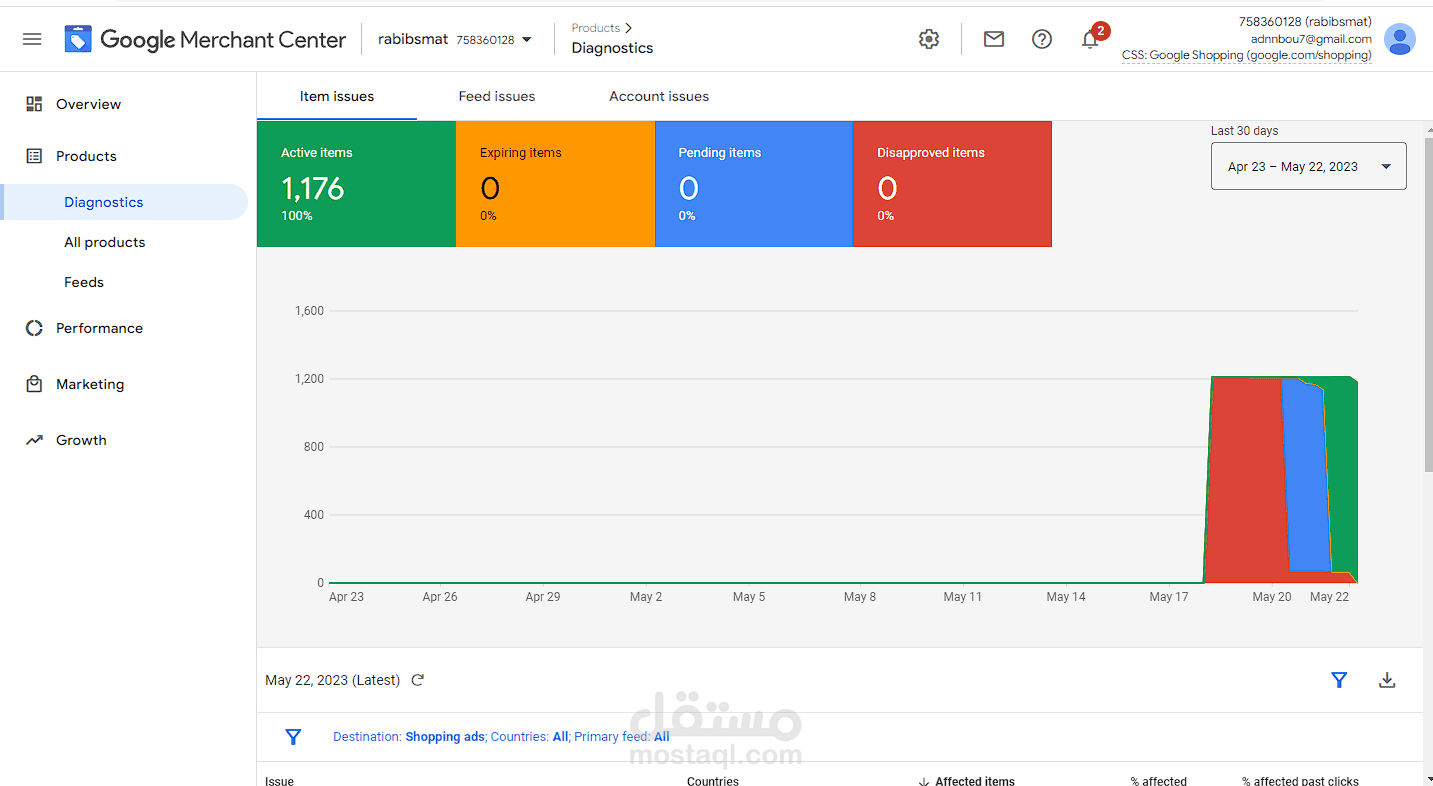The width and height of the screenshot is (1433, 786).
Task: Download the diagnostics report
Action: click(1387, 680)
